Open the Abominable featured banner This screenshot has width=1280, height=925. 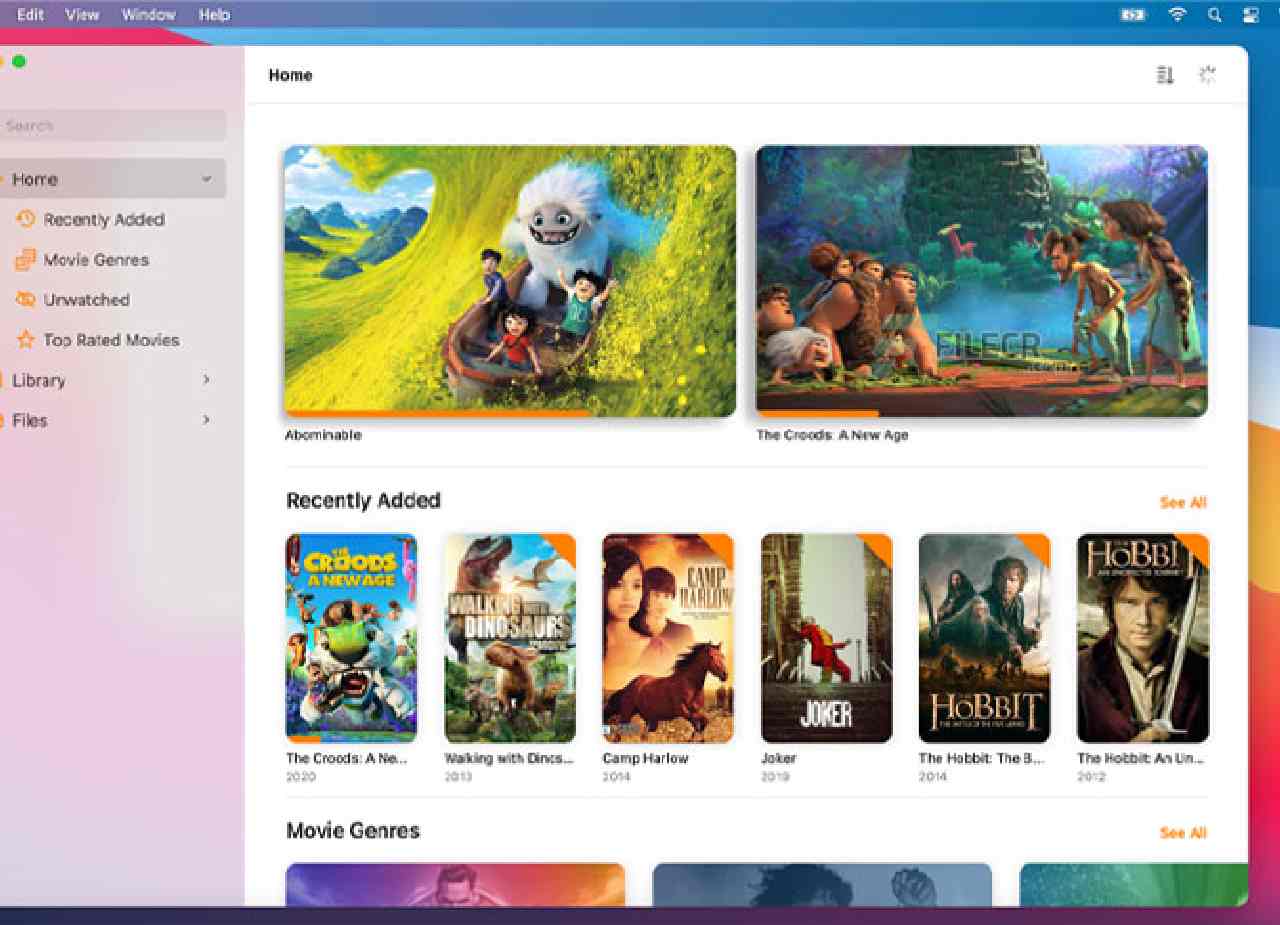510,280
